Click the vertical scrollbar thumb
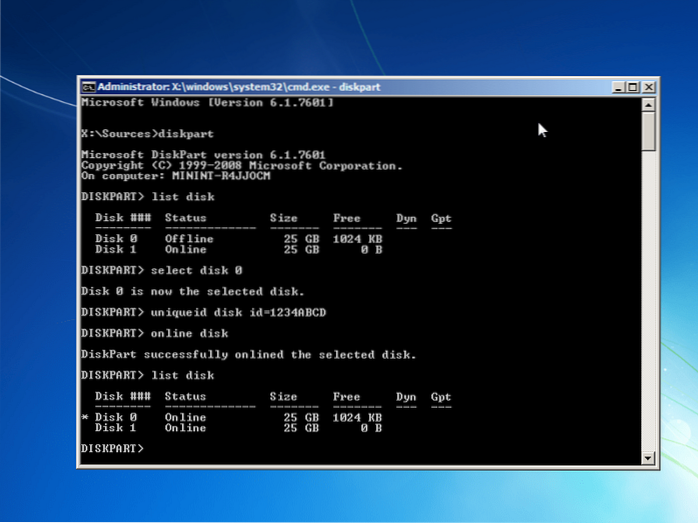 coord(648,130)
